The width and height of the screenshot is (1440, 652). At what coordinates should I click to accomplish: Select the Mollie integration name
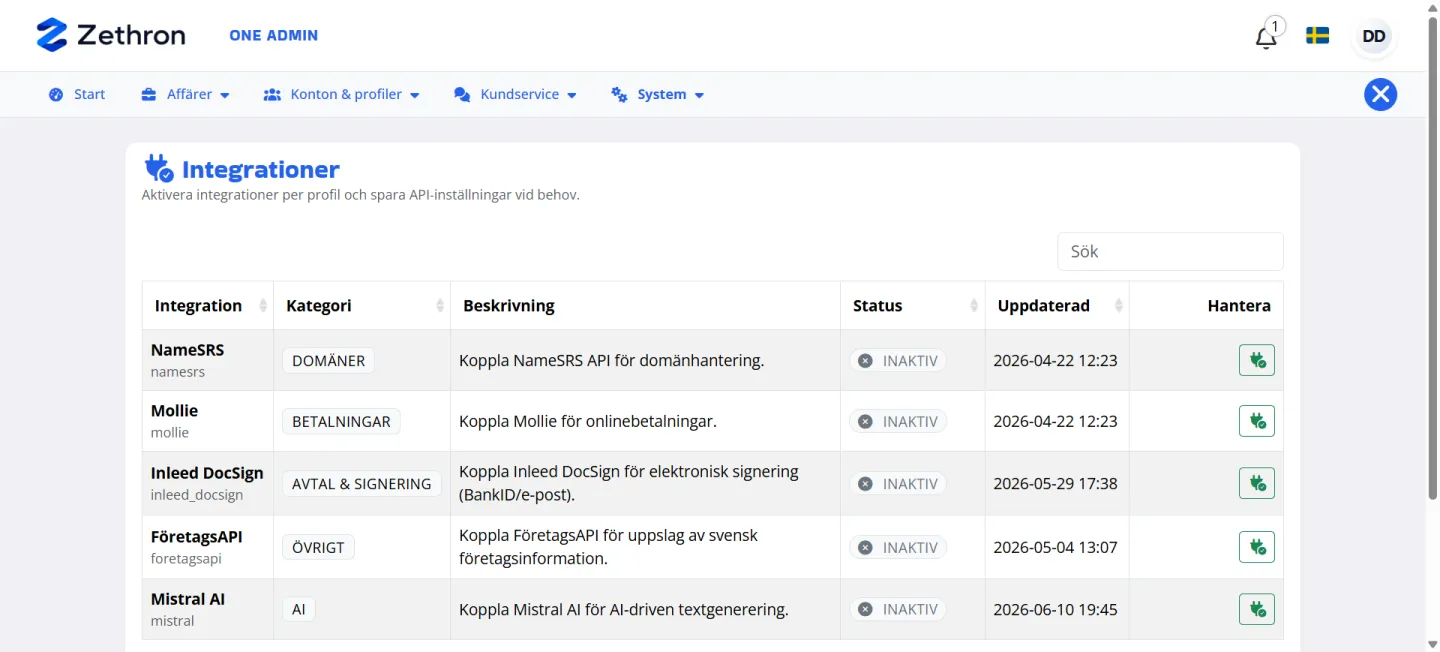[x=174, y=411]
